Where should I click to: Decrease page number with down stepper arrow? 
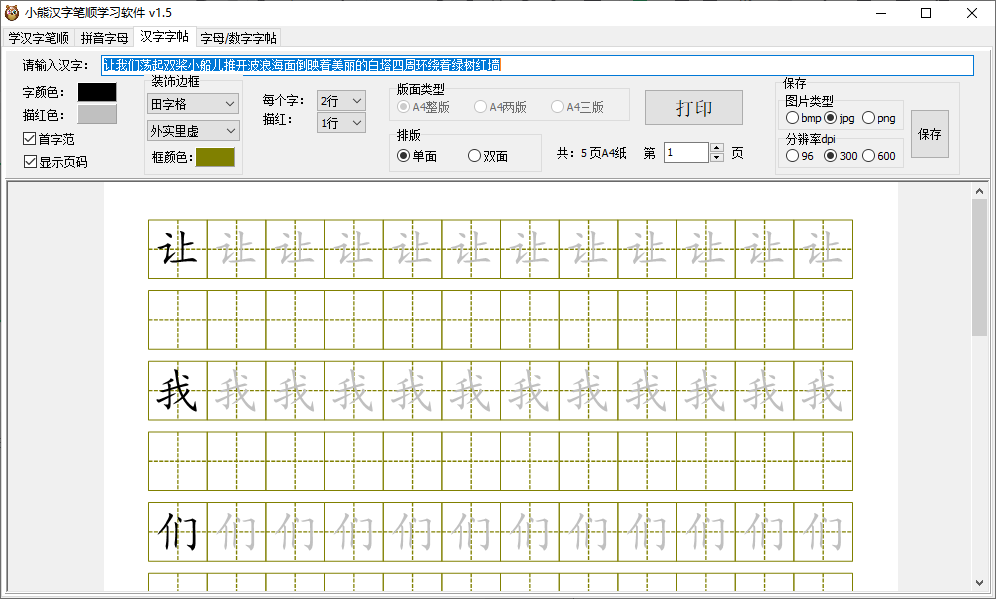(x=717, y=158)
